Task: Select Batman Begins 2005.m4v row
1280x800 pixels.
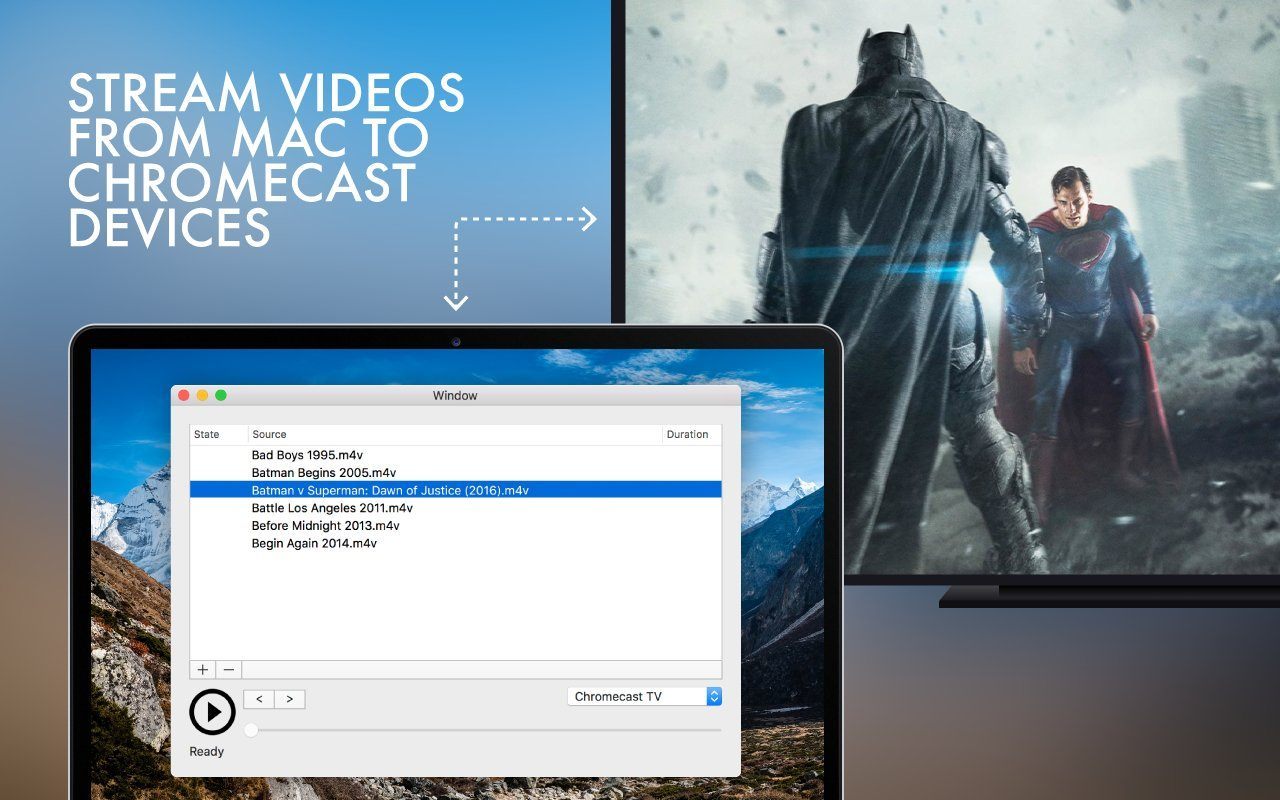Action: pos(456,473)
